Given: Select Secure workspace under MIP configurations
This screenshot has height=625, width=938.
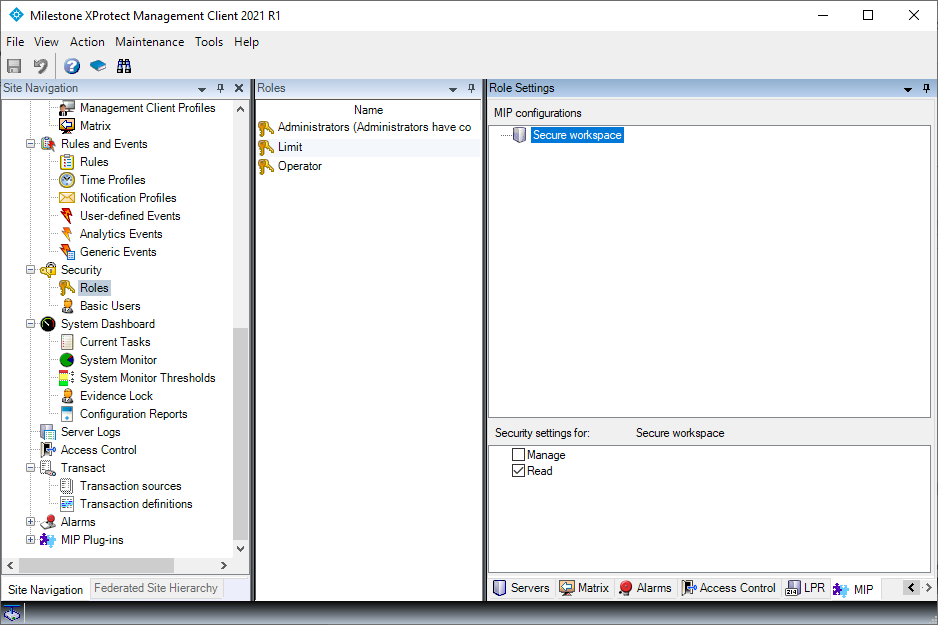Looking at the screenshot, I should [x=577, y=133].
